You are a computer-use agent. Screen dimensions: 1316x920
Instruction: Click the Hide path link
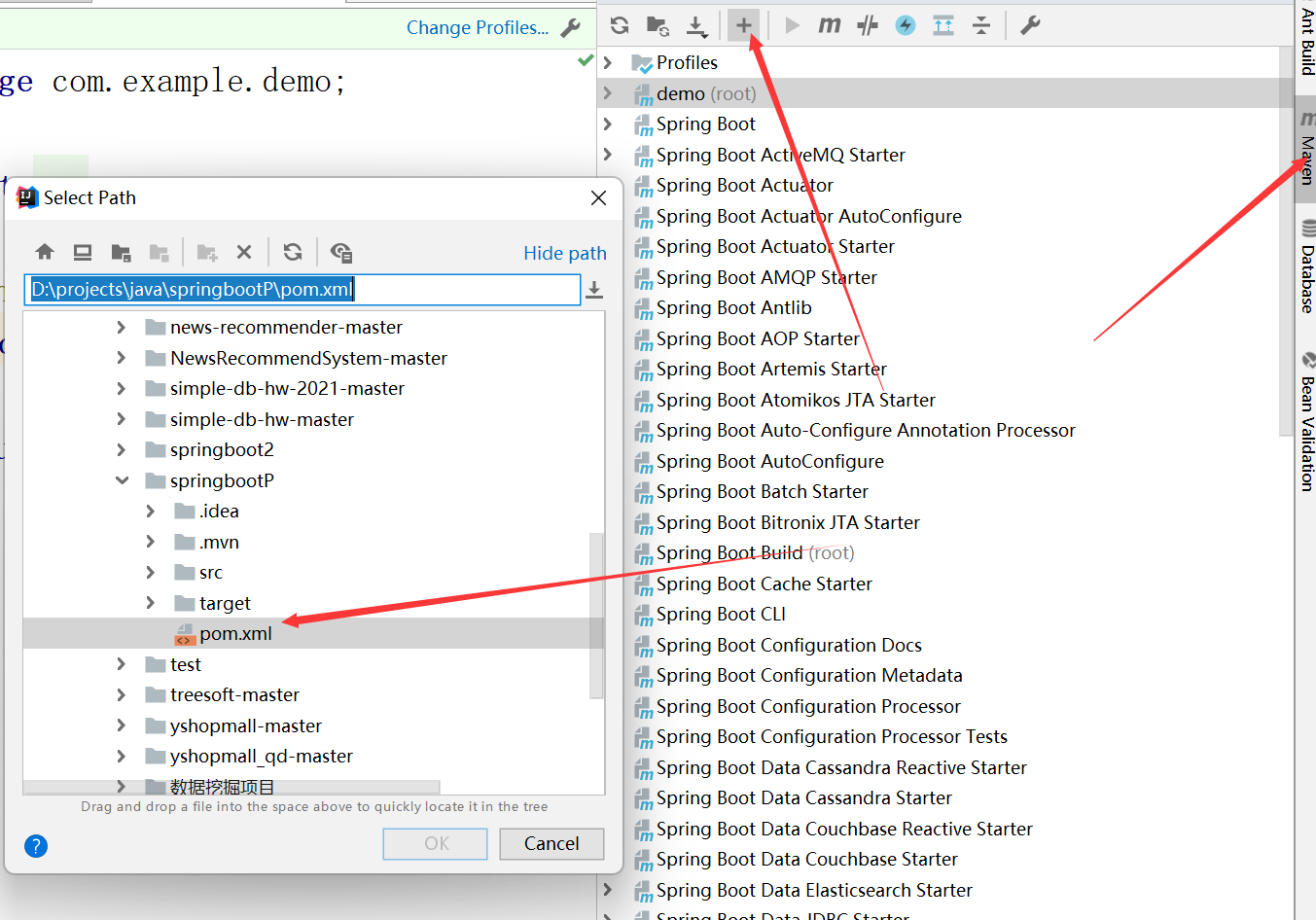coord(565,253)
